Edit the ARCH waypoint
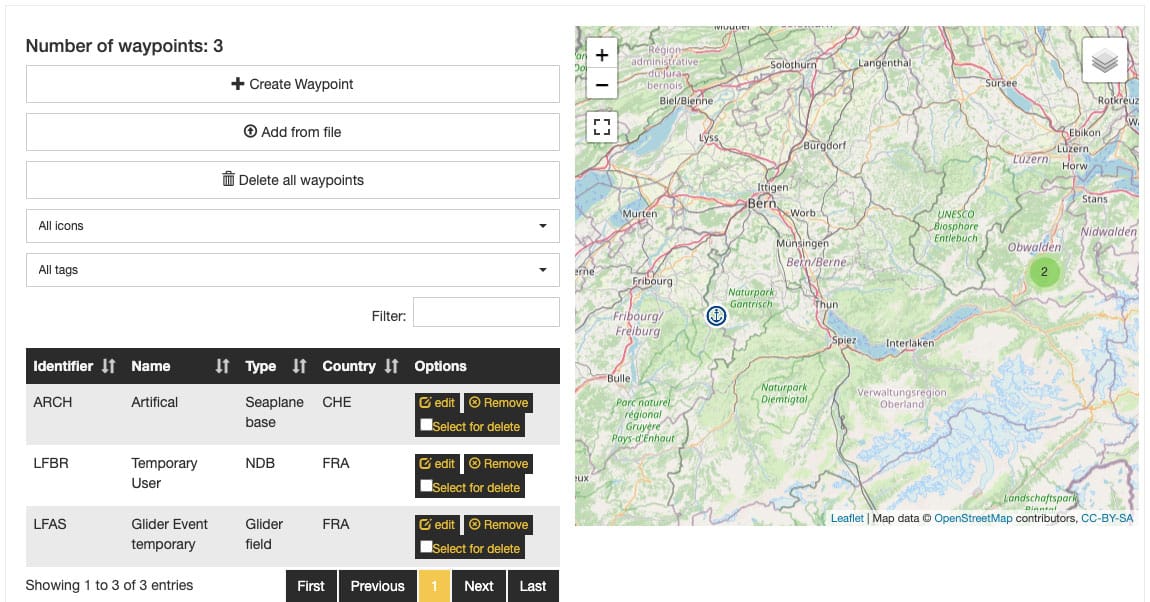Image resolution: width=1150 pixels, height=602 pixels. pos(437,403)
